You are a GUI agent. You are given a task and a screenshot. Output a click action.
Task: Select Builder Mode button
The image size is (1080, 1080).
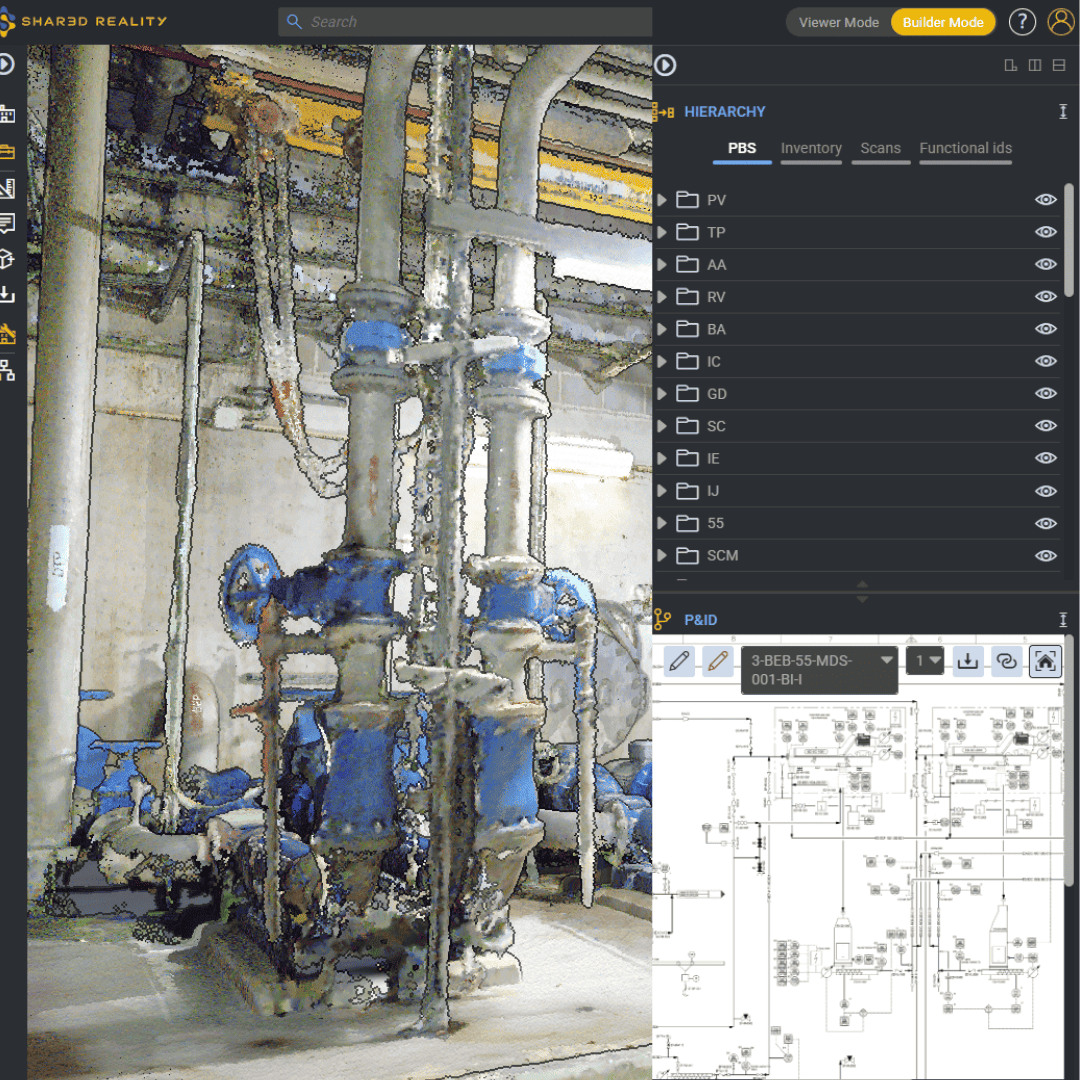943,22
